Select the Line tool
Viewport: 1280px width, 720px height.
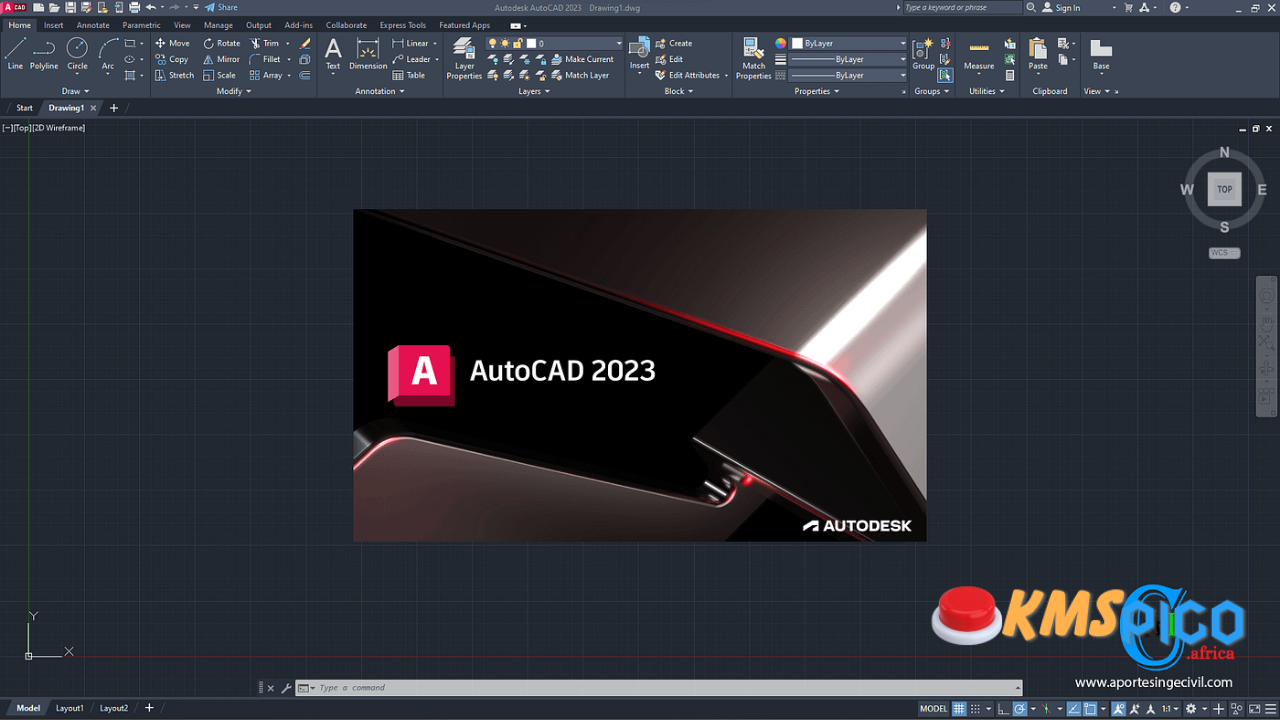[x=15, y=54]
